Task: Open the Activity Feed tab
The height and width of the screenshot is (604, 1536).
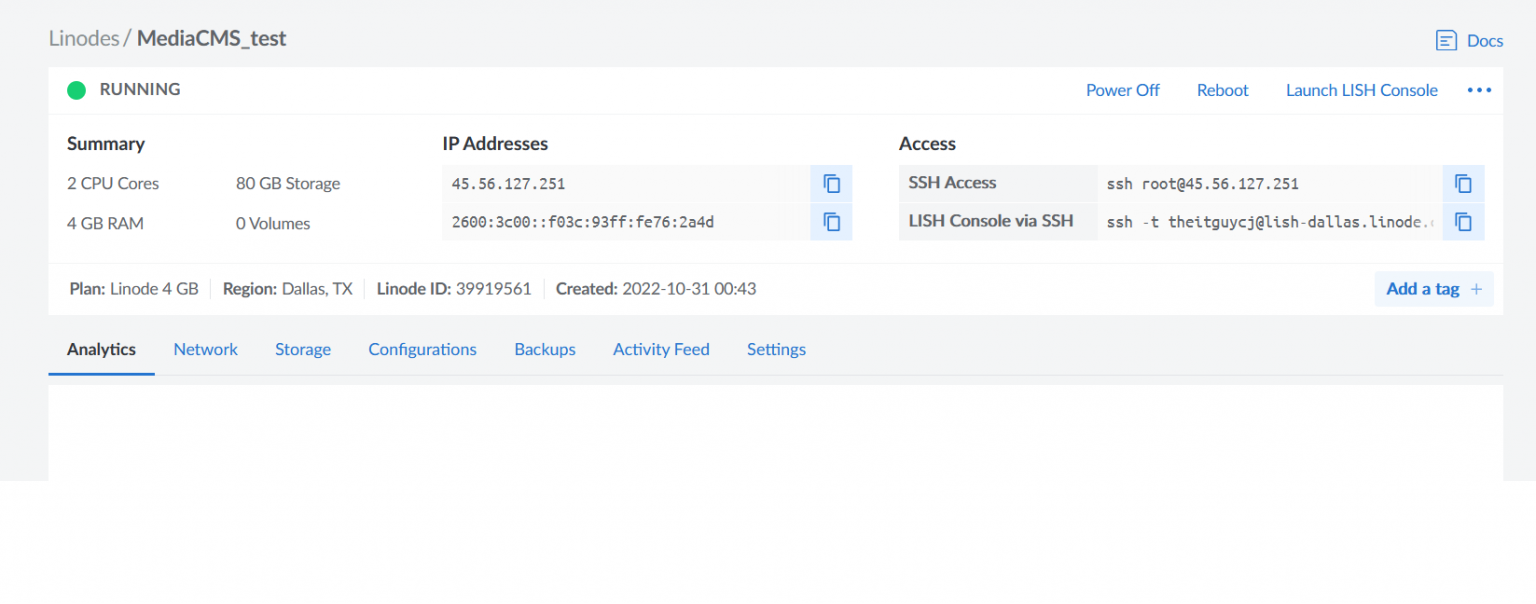Action: coord(661,349)
